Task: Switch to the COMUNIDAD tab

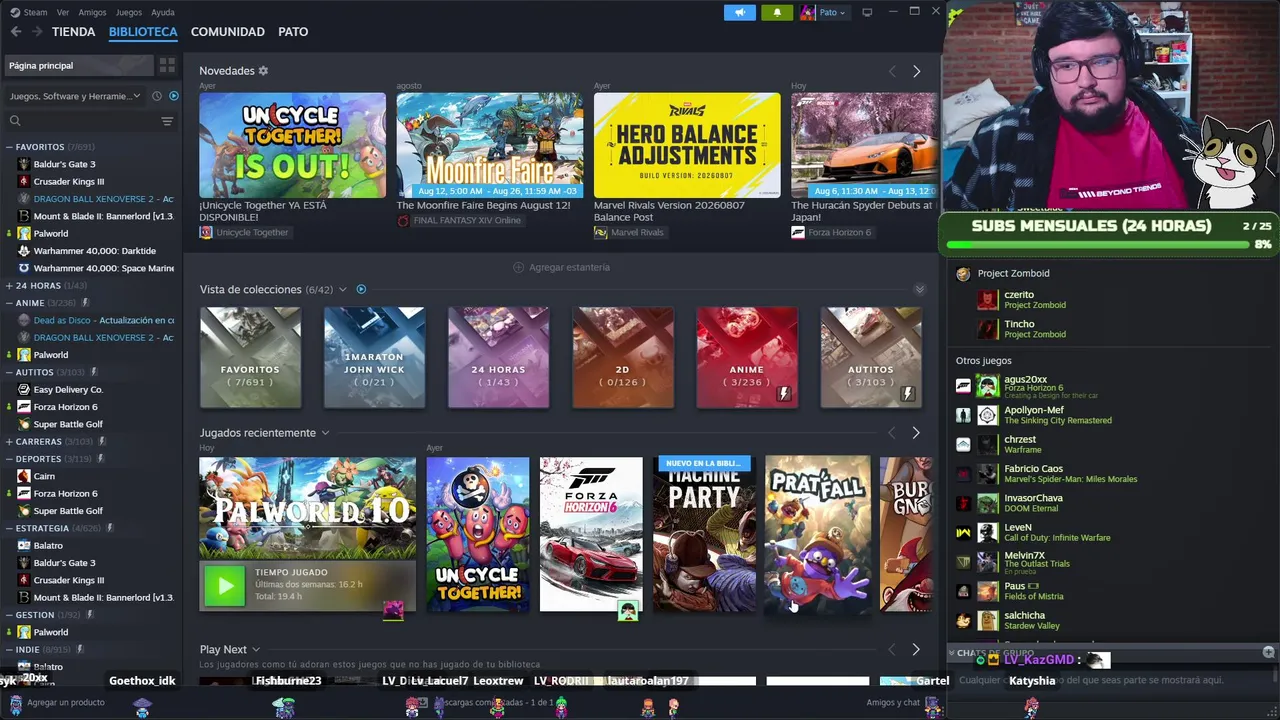Action: (228, 32)
